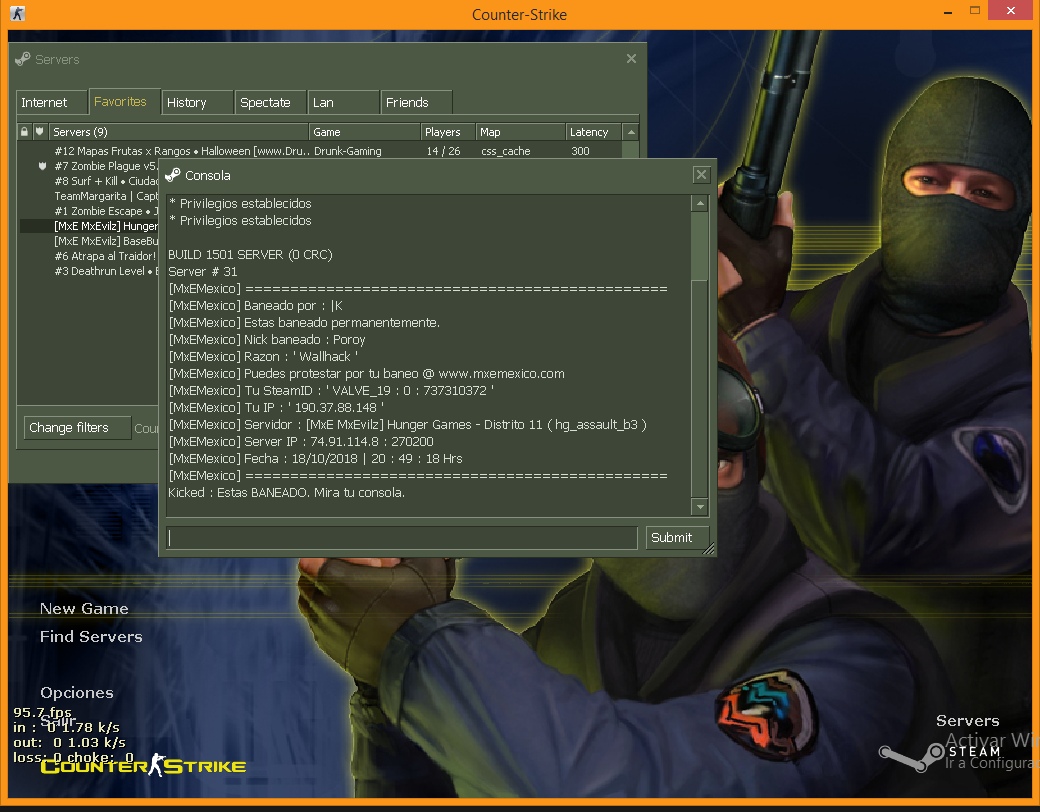
Task: Click the Drunk-Gaming game cell
Action: [x=348, y=151]
